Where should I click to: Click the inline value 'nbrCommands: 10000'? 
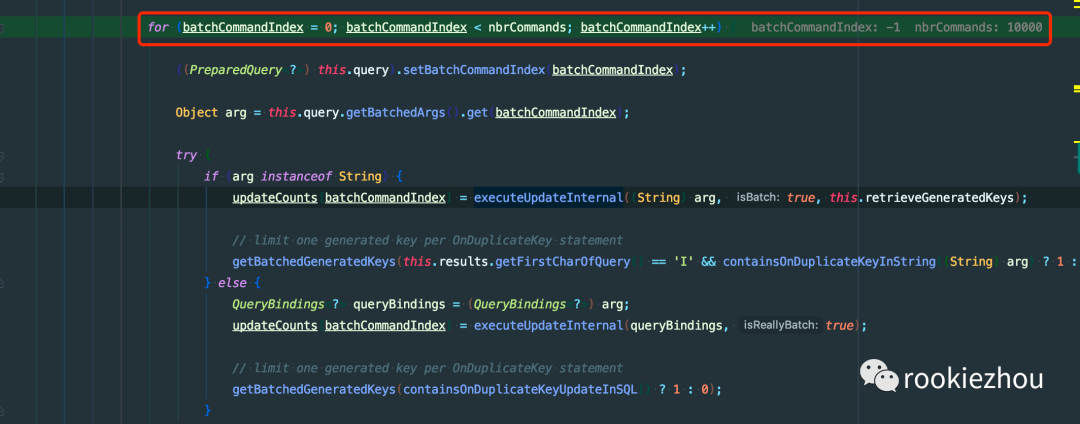pos(978,28)
